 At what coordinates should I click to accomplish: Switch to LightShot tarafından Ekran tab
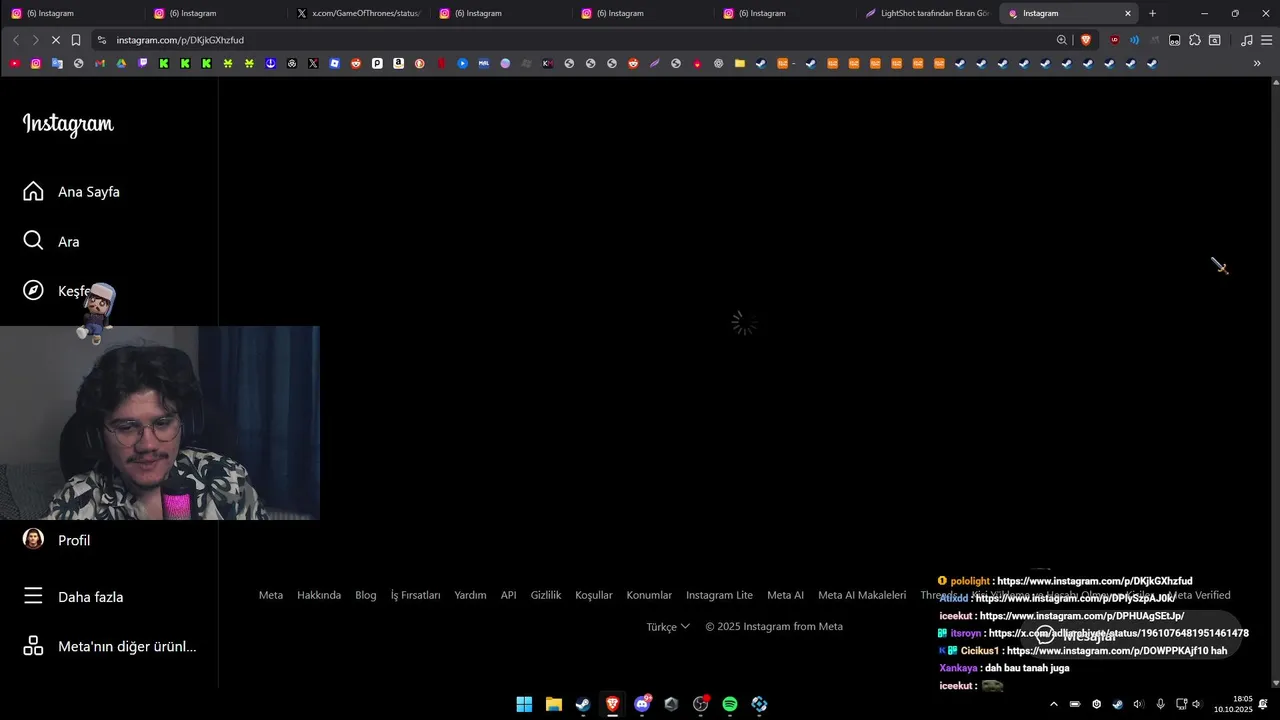(928, 13)
